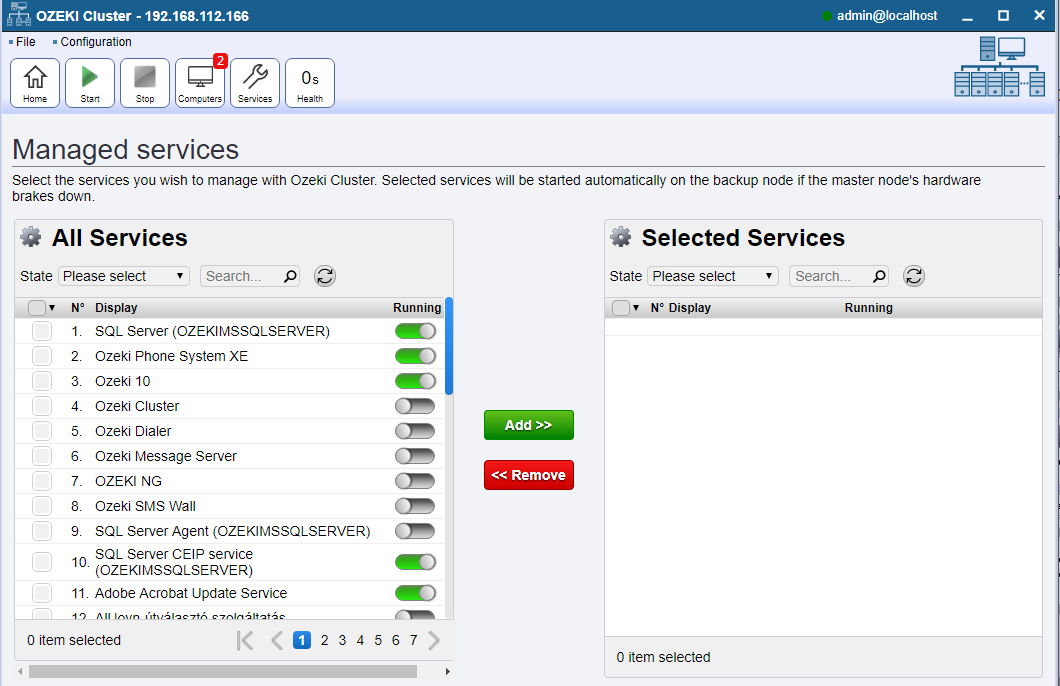Click the cluster network logo at top right
Image resolution: width=1060 pixels, height=686 pixels.
(999, 67)
